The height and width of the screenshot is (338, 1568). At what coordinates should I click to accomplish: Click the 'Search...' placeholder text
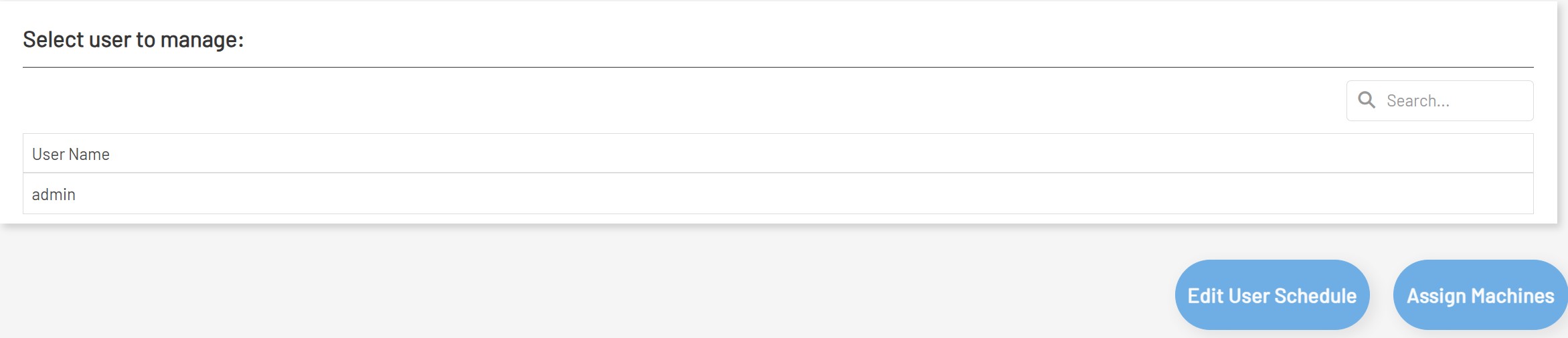(1417, 101)
